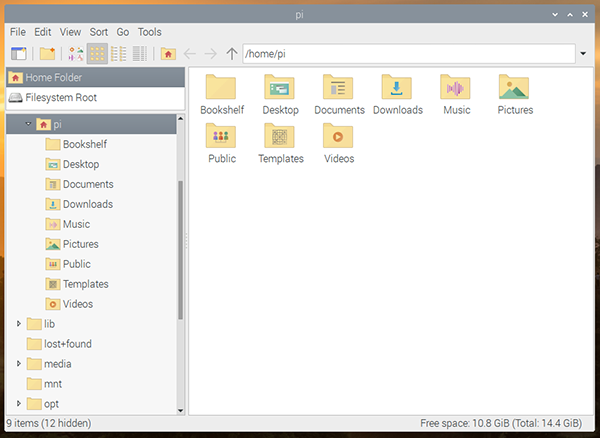Expand the lib folder in tree
Screen dimensions: 600x438
click(19, 324)
